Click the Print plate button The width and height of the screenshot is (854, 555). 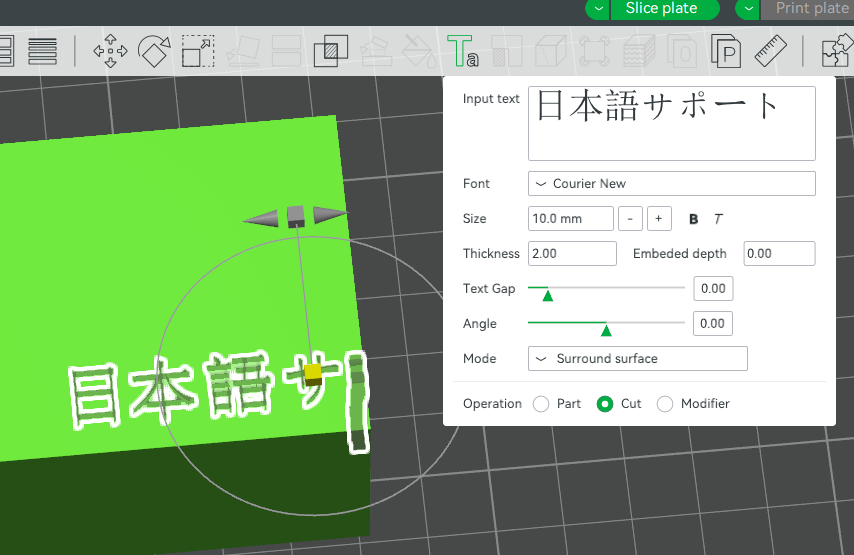(x=808, y=9)
